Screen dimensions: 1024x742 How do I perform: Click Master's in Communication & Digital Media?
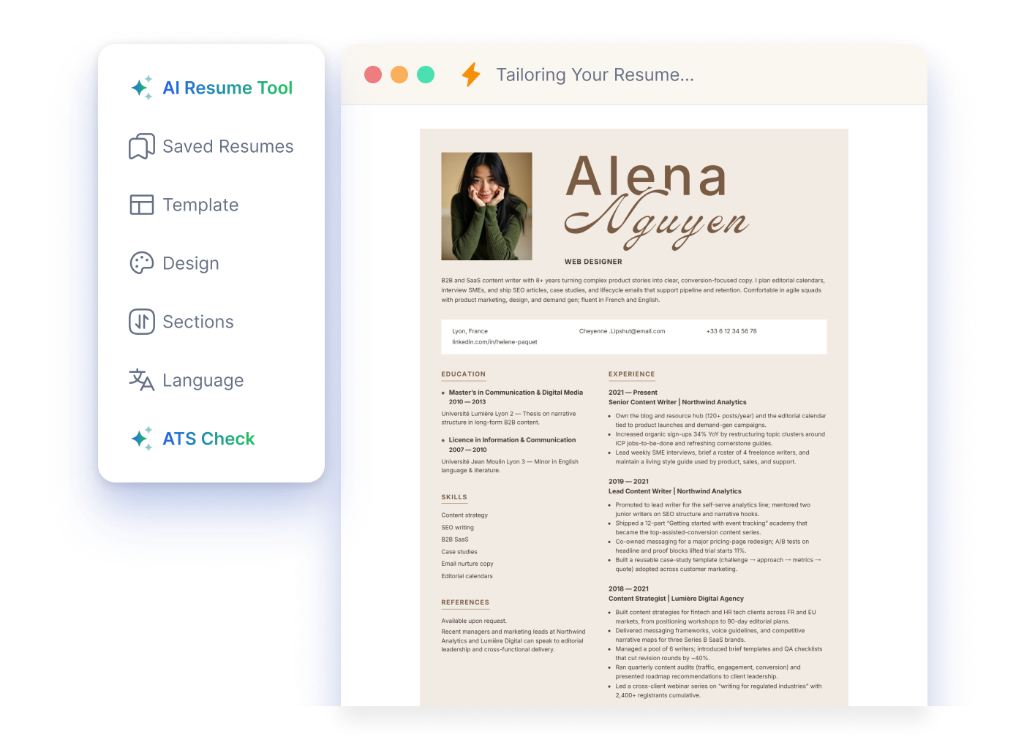pos(516,393)
